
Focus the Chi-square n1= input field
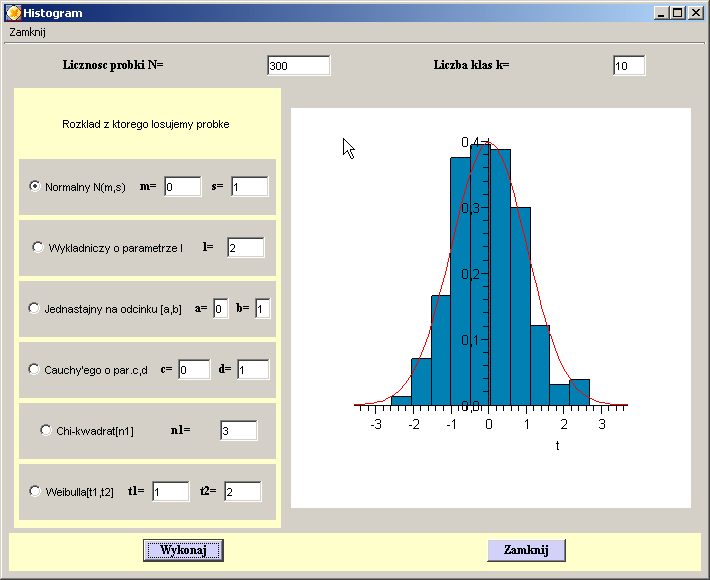(x=238, y=431)
